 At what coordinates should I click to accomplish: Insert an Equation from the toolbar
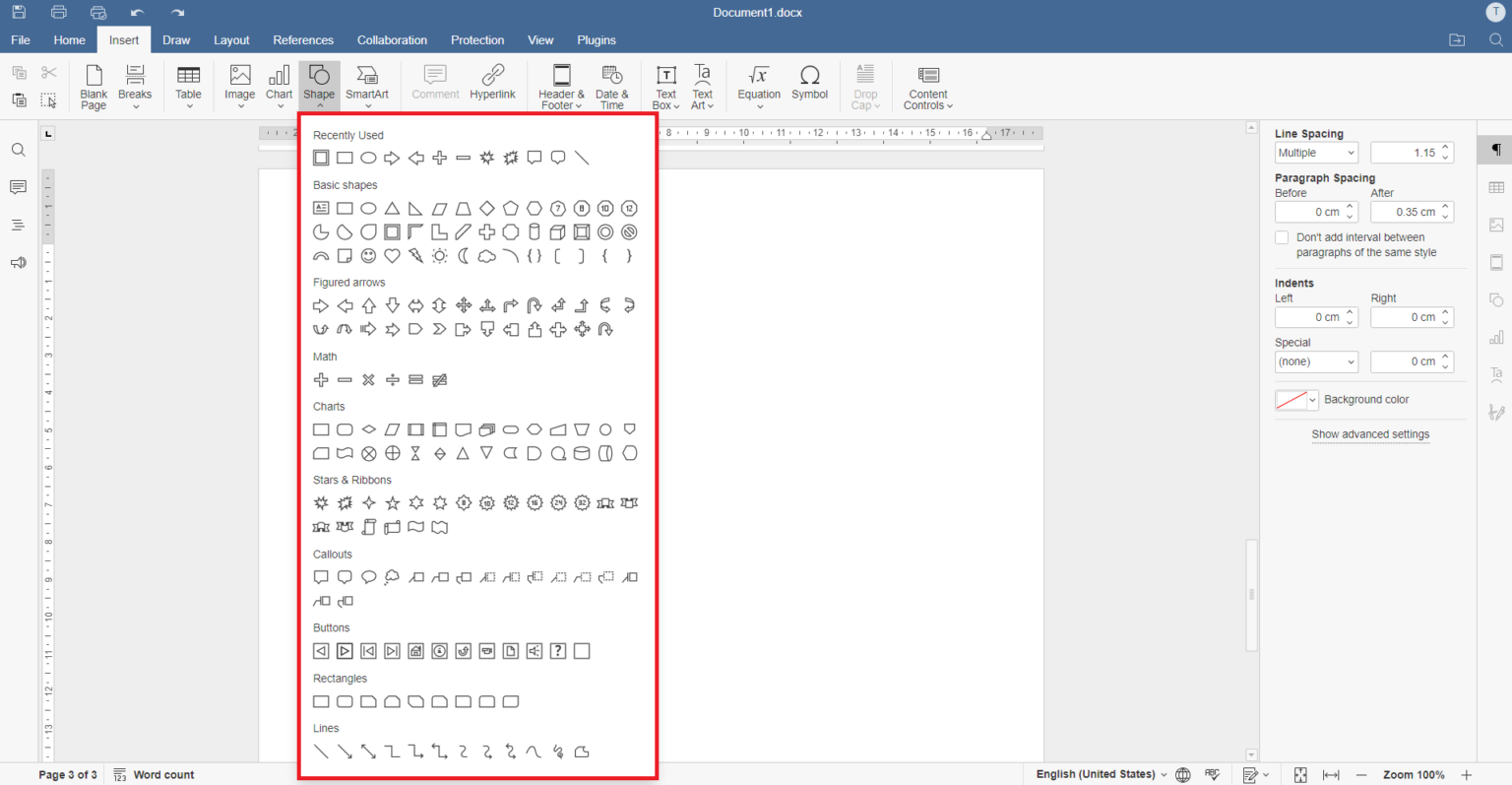click(758, 86)
